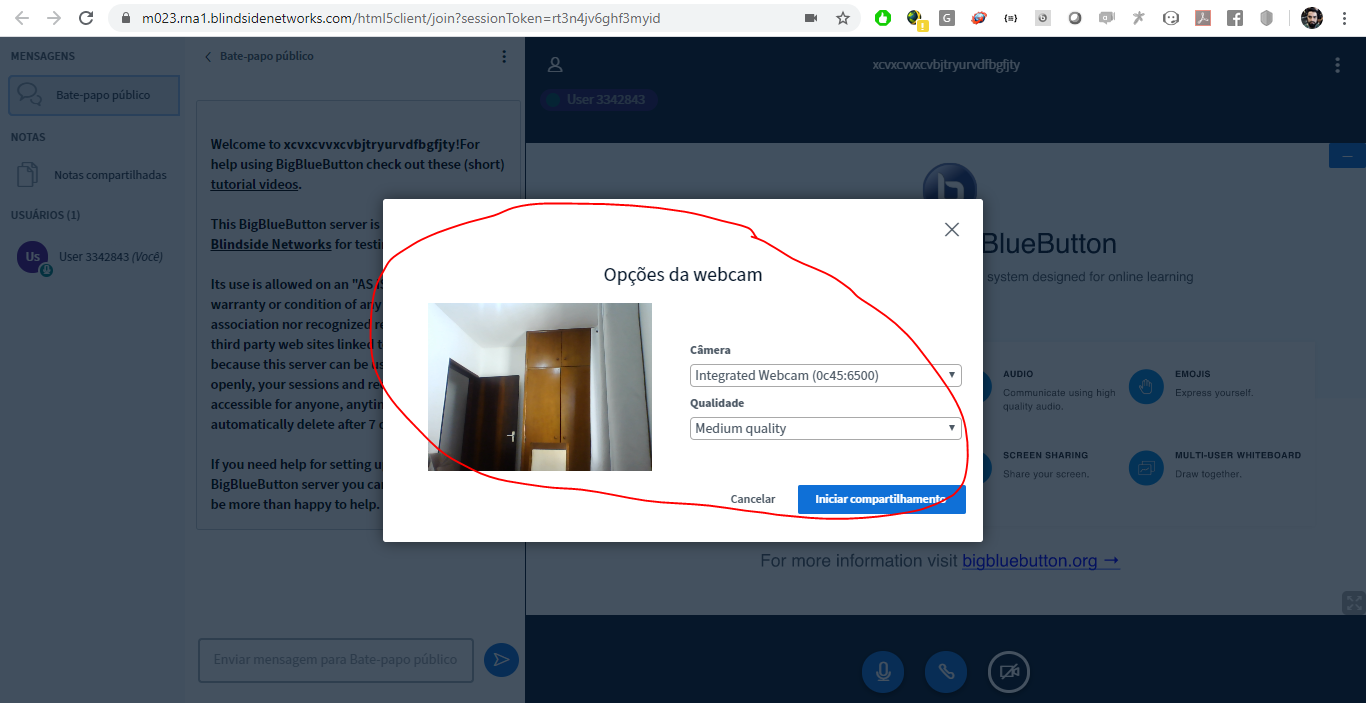
Task: Click the chat message input field
Action: tap(335, 660)
